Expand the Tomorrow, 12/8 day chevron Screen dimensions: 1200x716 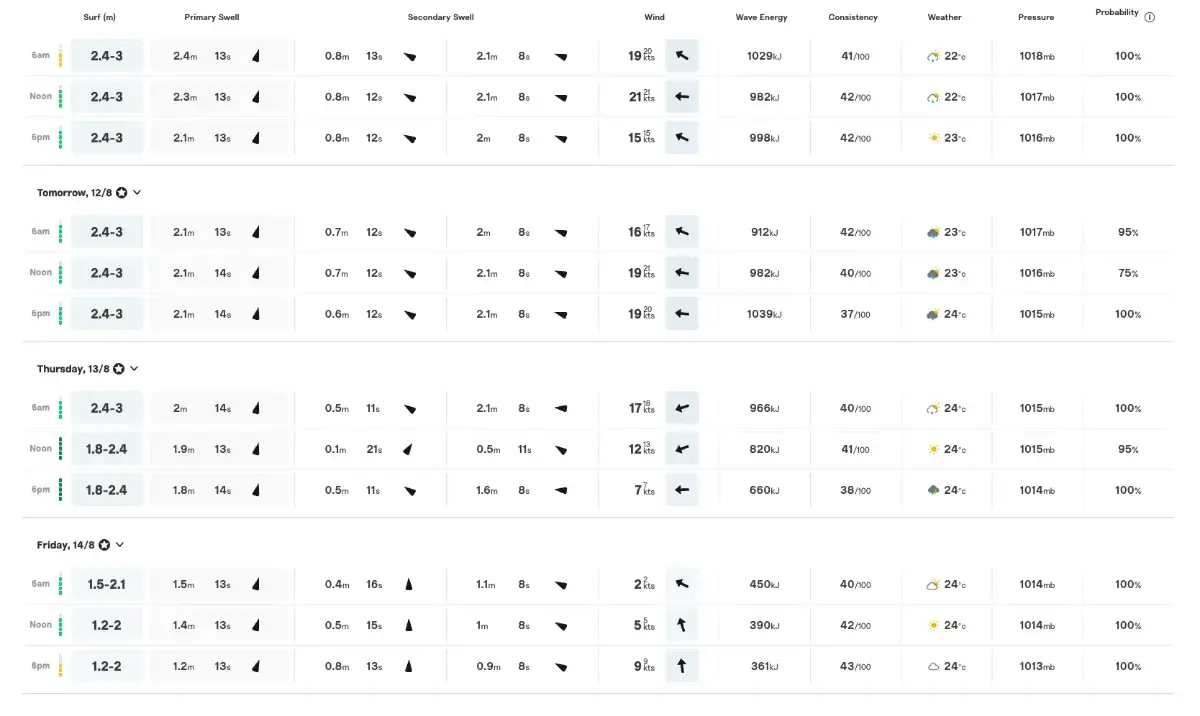[137, 192]
